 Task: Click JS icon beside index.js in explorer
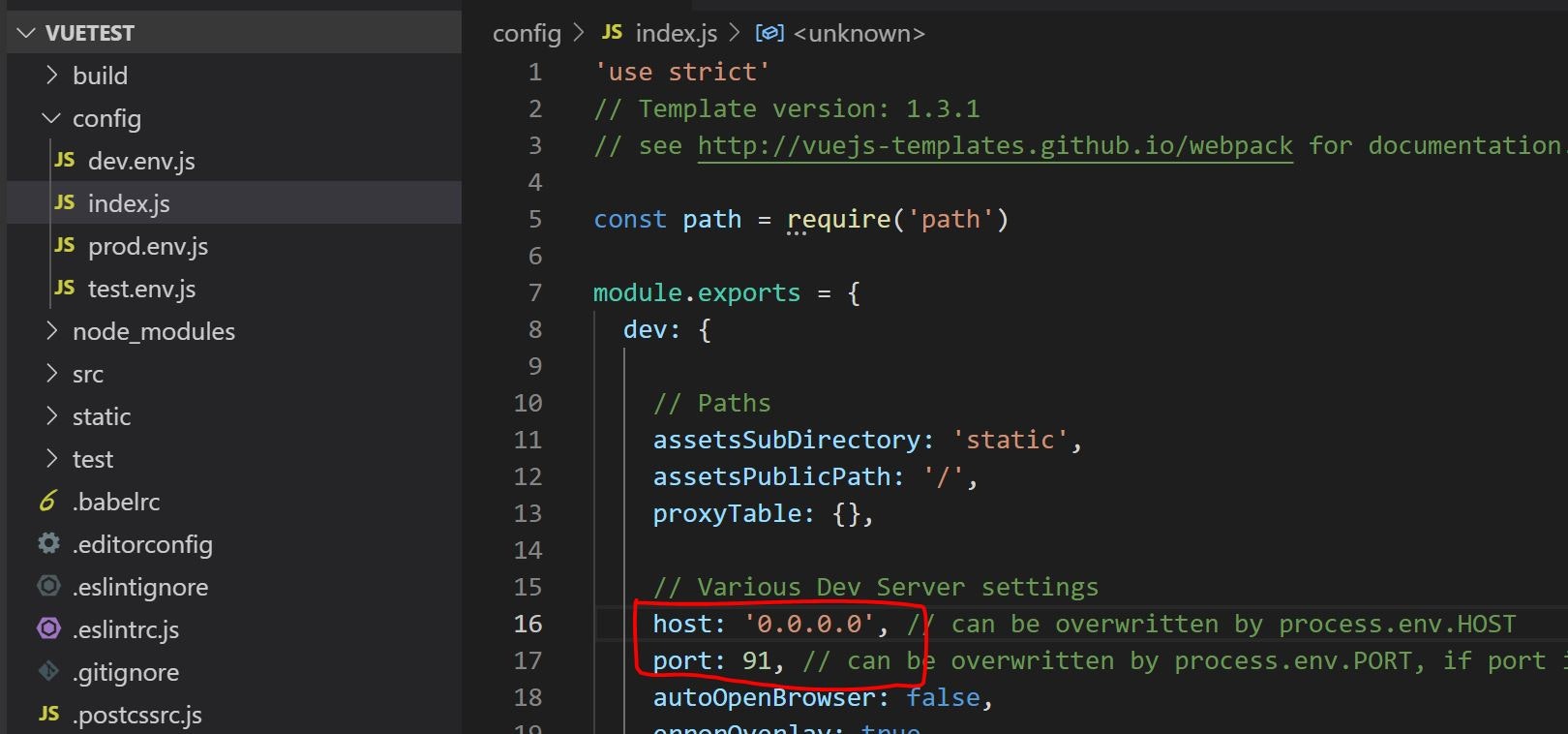pos(65,202)
